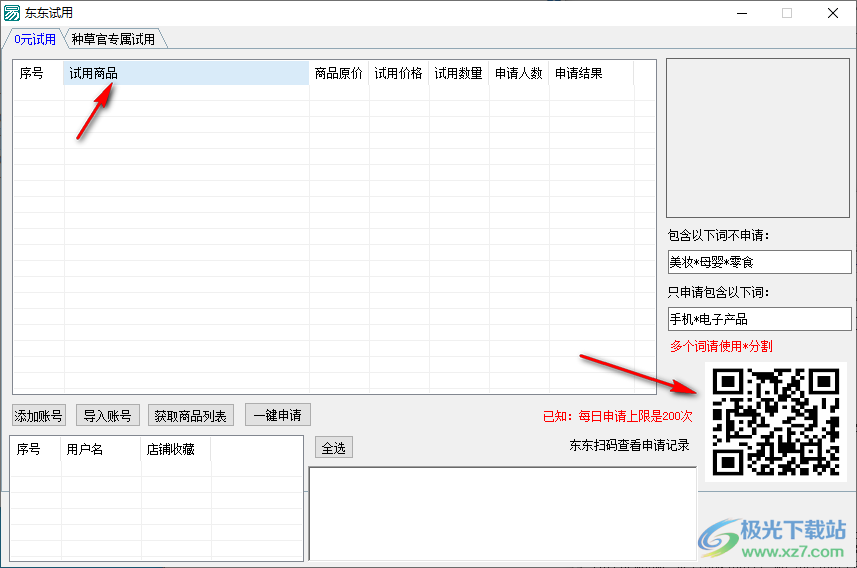857x568 pixels.
Task: Click the 已知：每日申请上限是200次 notice
Action: (x=618, y=416)
